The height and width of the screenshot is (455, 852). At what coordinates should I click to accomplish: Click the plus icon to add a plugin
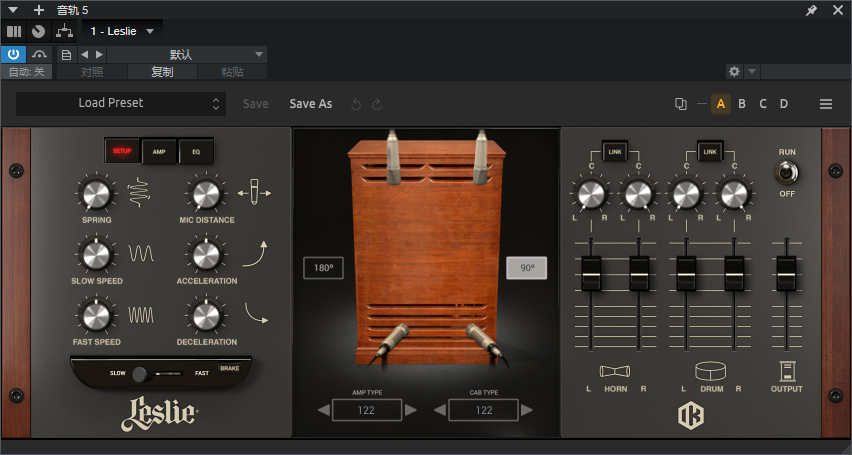(x=39, y=10)
